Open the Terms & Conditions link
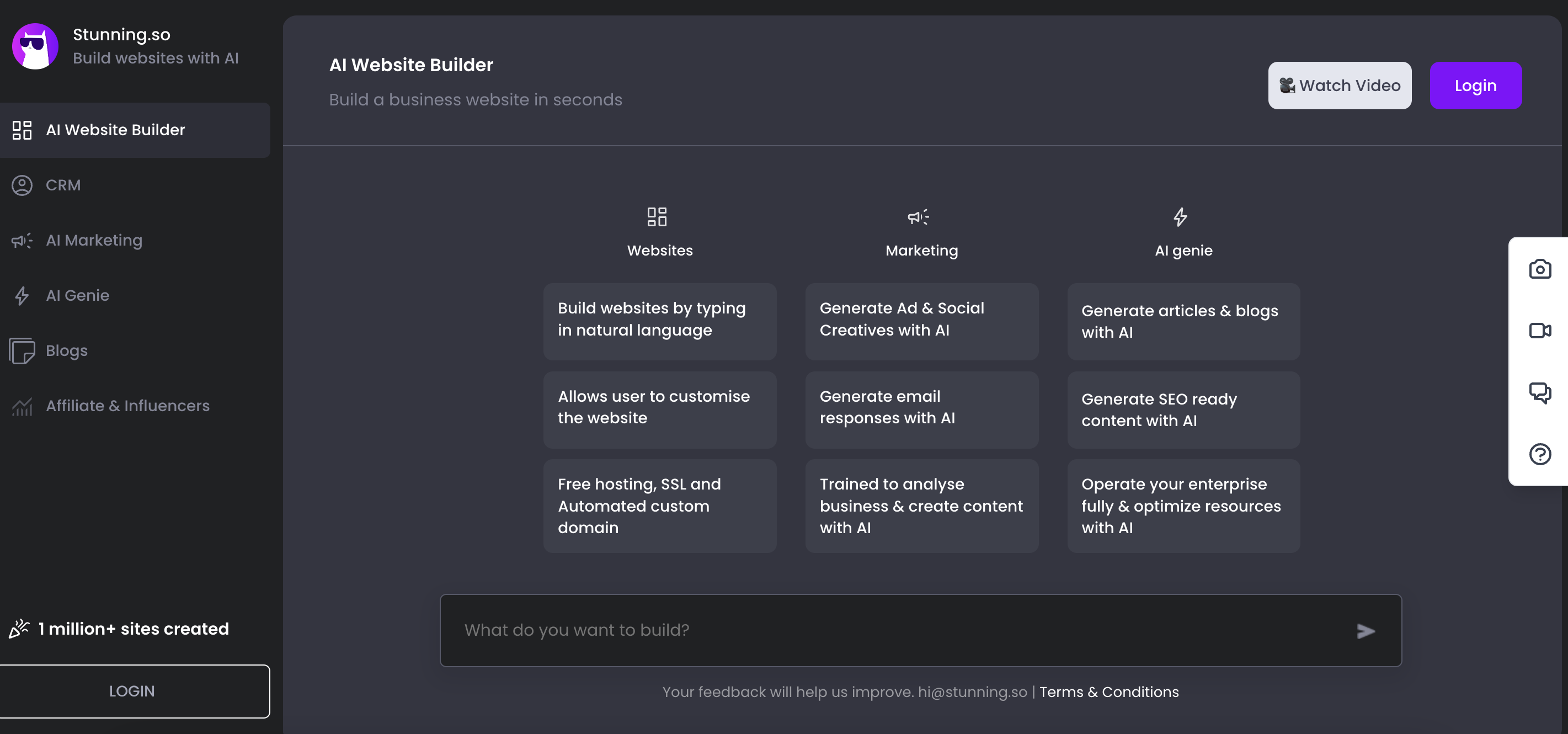 click(1108, 692)
